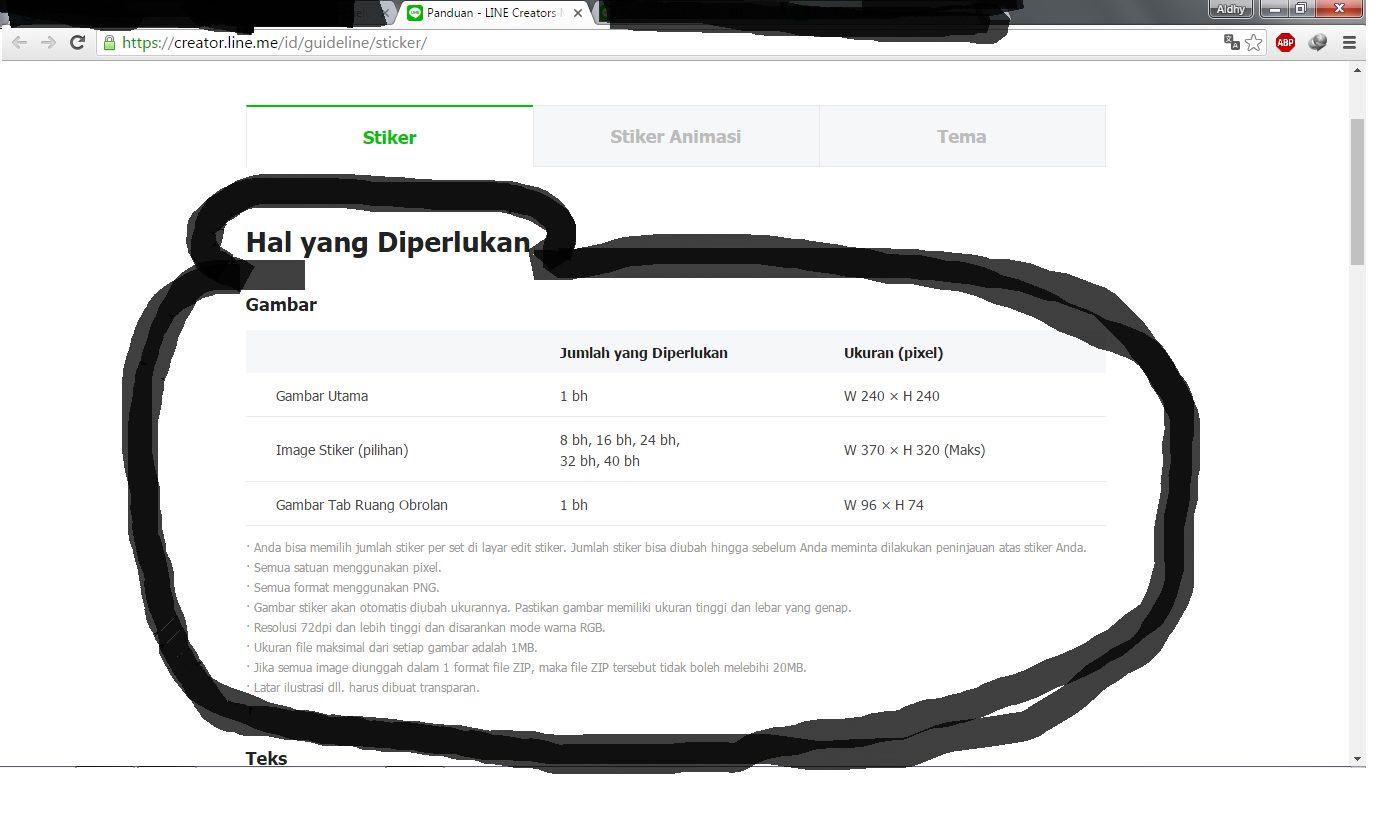Viewport: 1388px width, 826px height.
Task: Click the note about ZIP file 20MB limit
Action: [526, 668]
